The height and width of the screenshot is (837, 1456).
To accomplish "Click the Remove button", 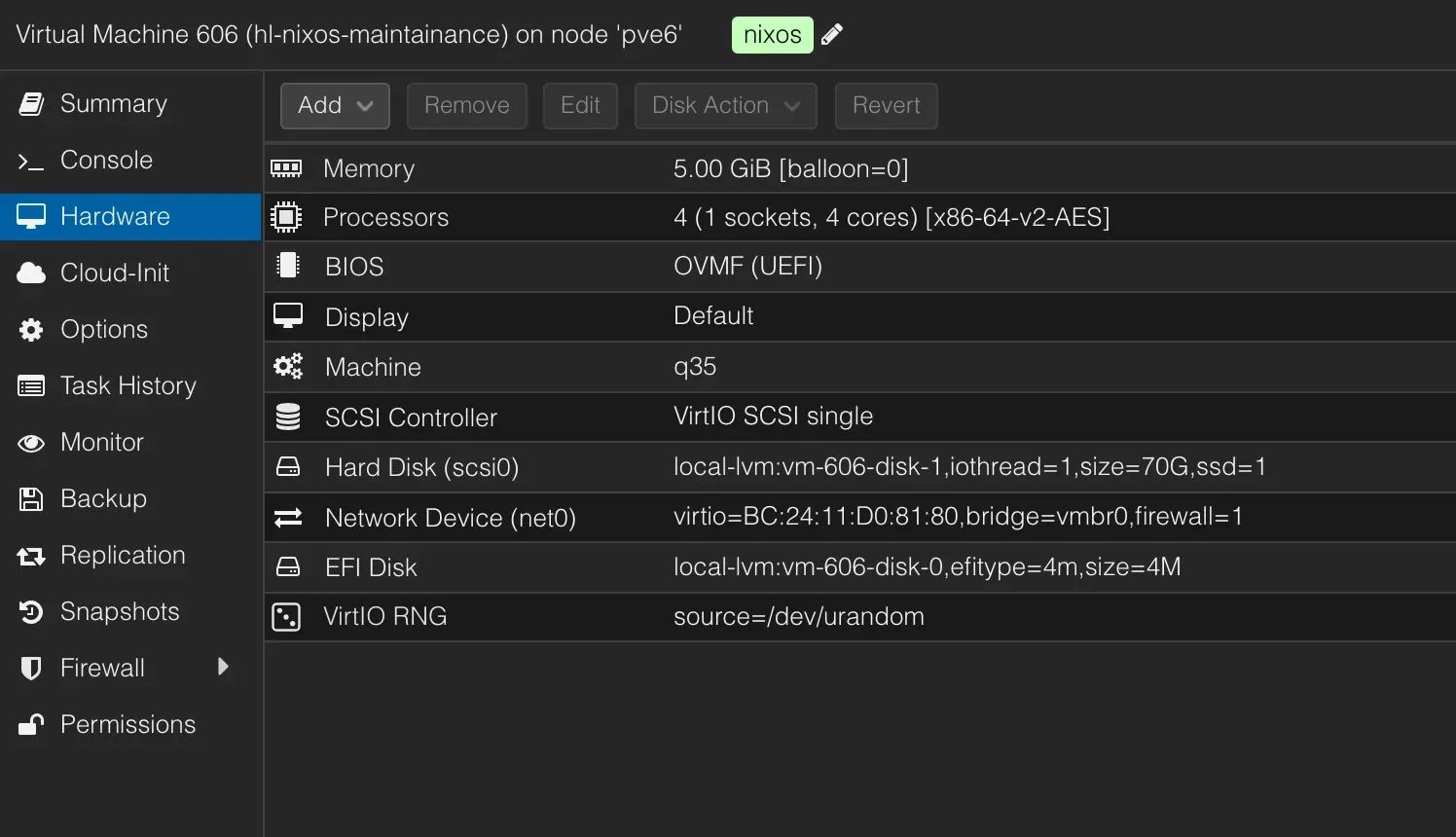I will point(466,105).
